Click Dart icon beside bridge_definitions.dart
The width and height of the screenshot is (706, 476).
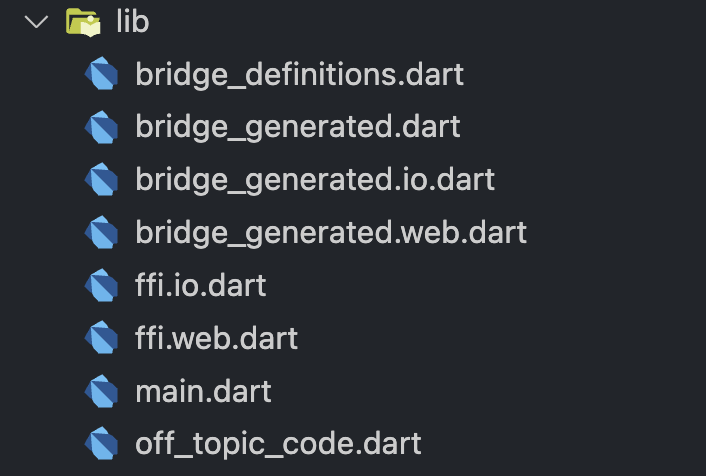tap(102, 73)
